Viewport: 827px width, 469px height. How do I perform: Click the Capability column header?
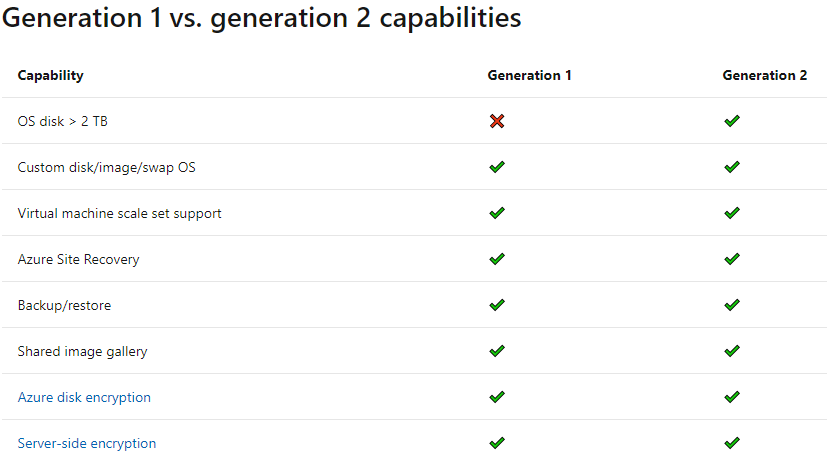pos(50,75)
